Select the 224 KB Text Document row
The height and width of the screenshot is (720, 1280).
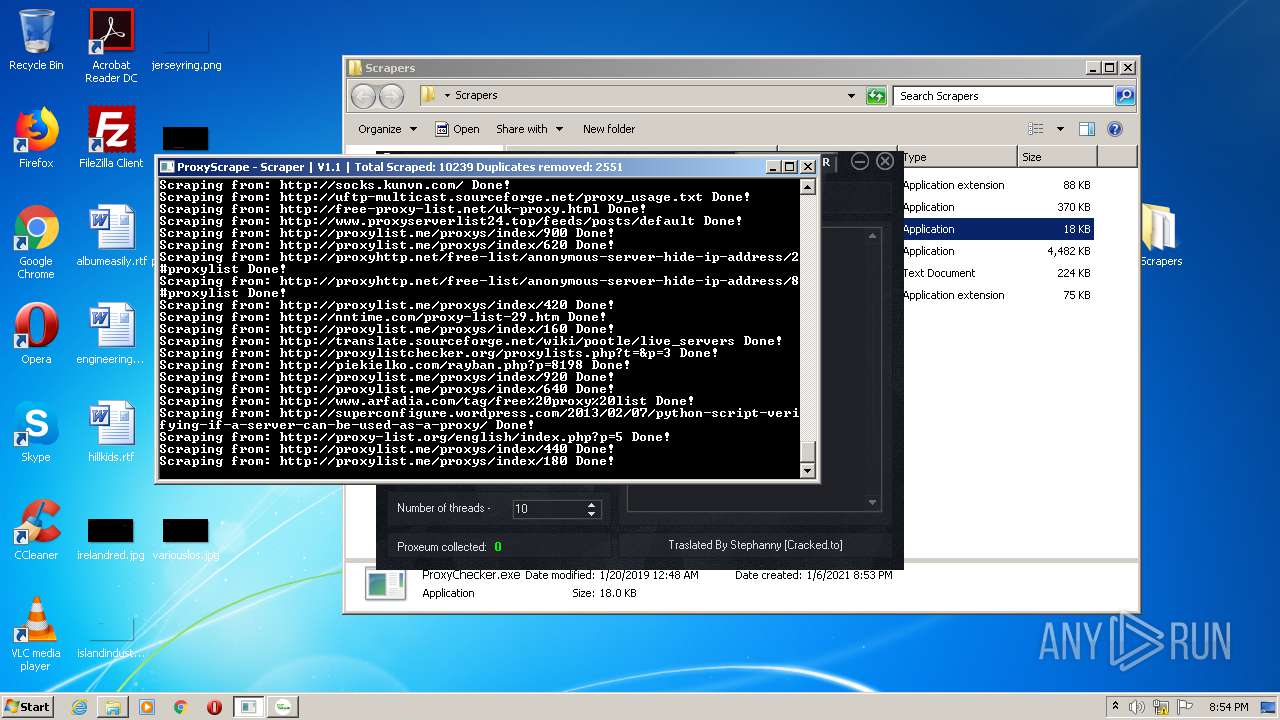point(996,273)
